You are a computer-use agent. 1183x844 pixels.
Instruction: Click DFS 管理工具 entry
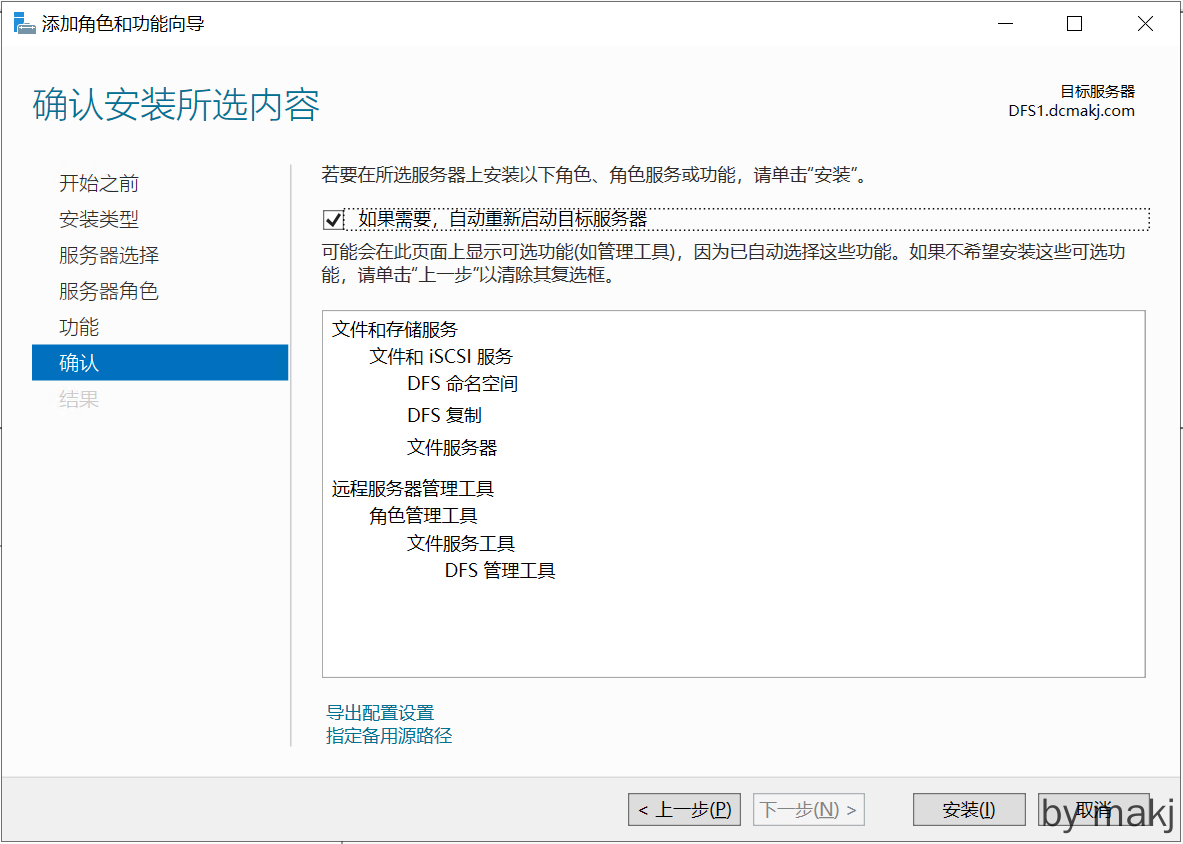[500, 571]
